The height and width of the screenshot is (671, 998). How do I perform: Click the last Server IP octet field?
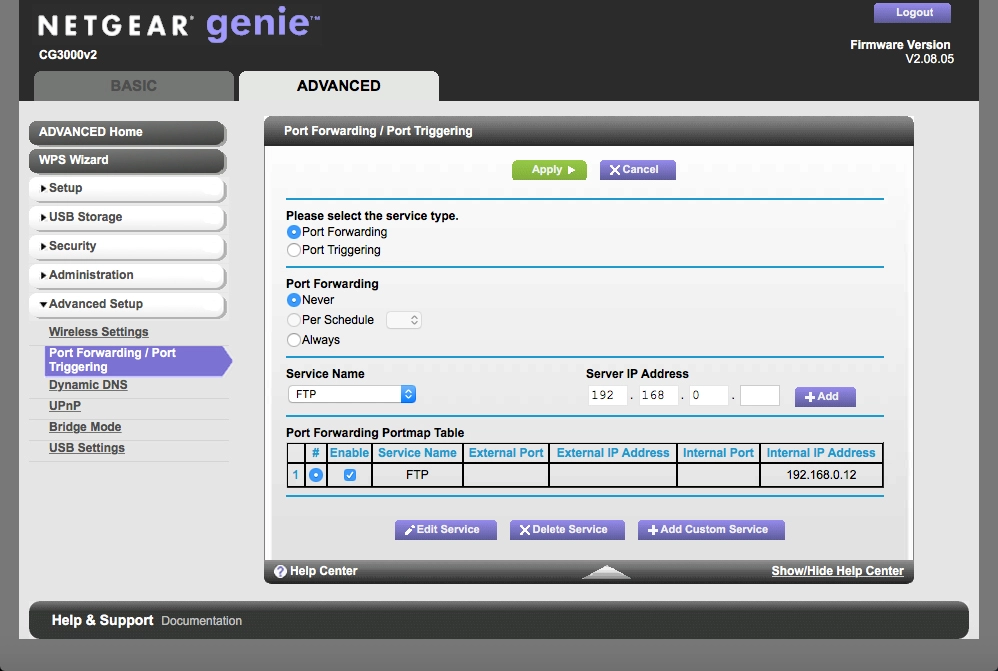760,395
